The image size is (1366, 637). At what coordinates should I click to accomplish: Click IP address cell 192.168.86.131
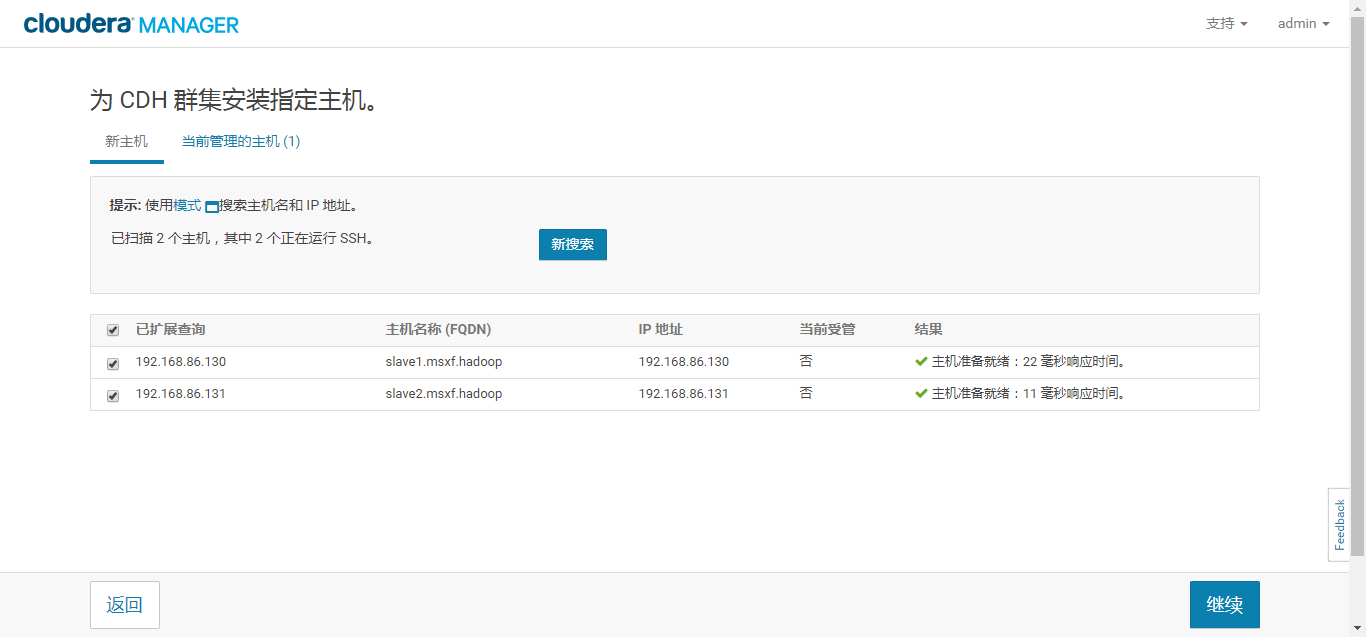coord(684,394)
